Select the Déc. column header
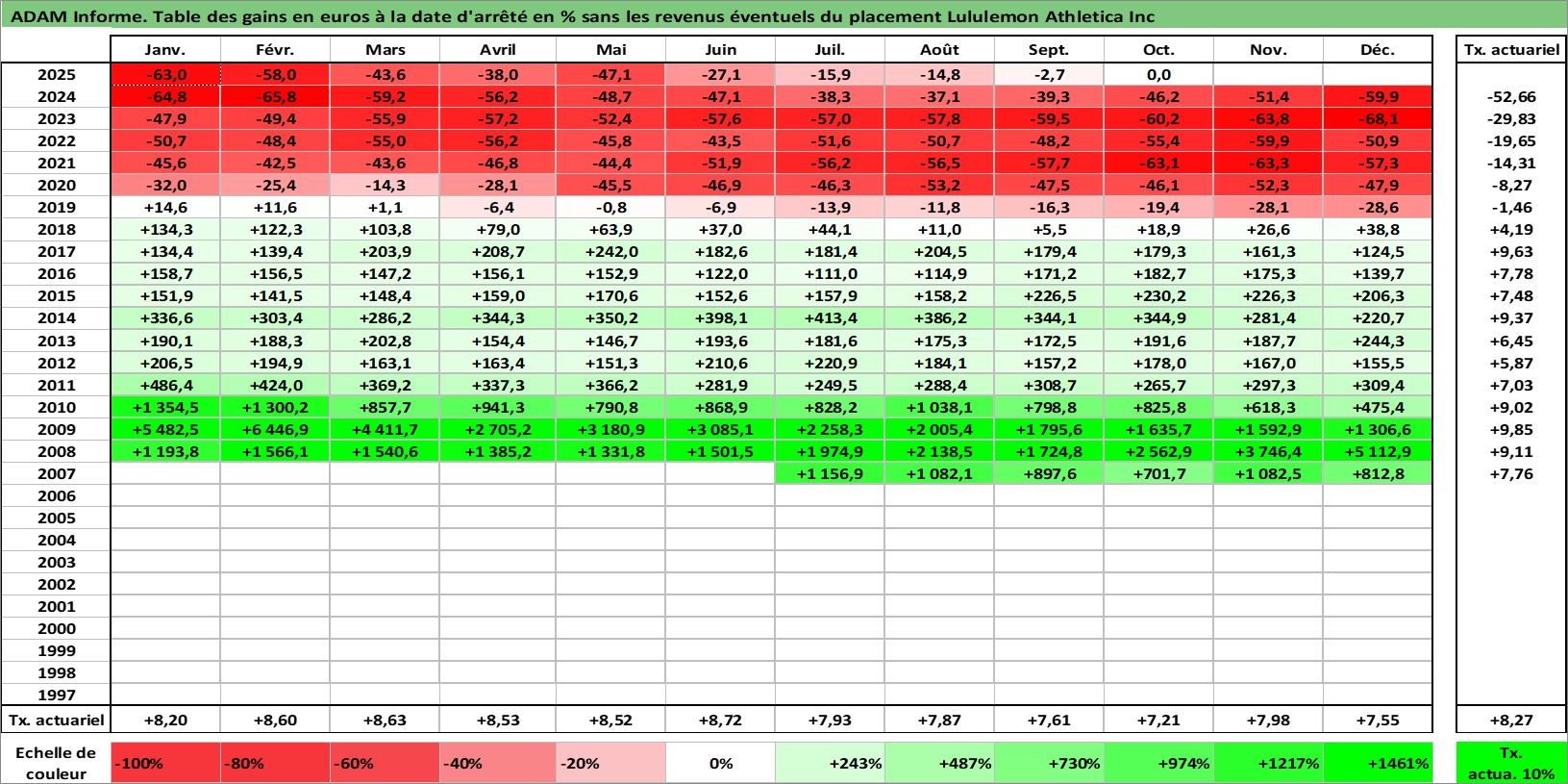Viewport: 1568px width, 784px height. point(1378,50)
